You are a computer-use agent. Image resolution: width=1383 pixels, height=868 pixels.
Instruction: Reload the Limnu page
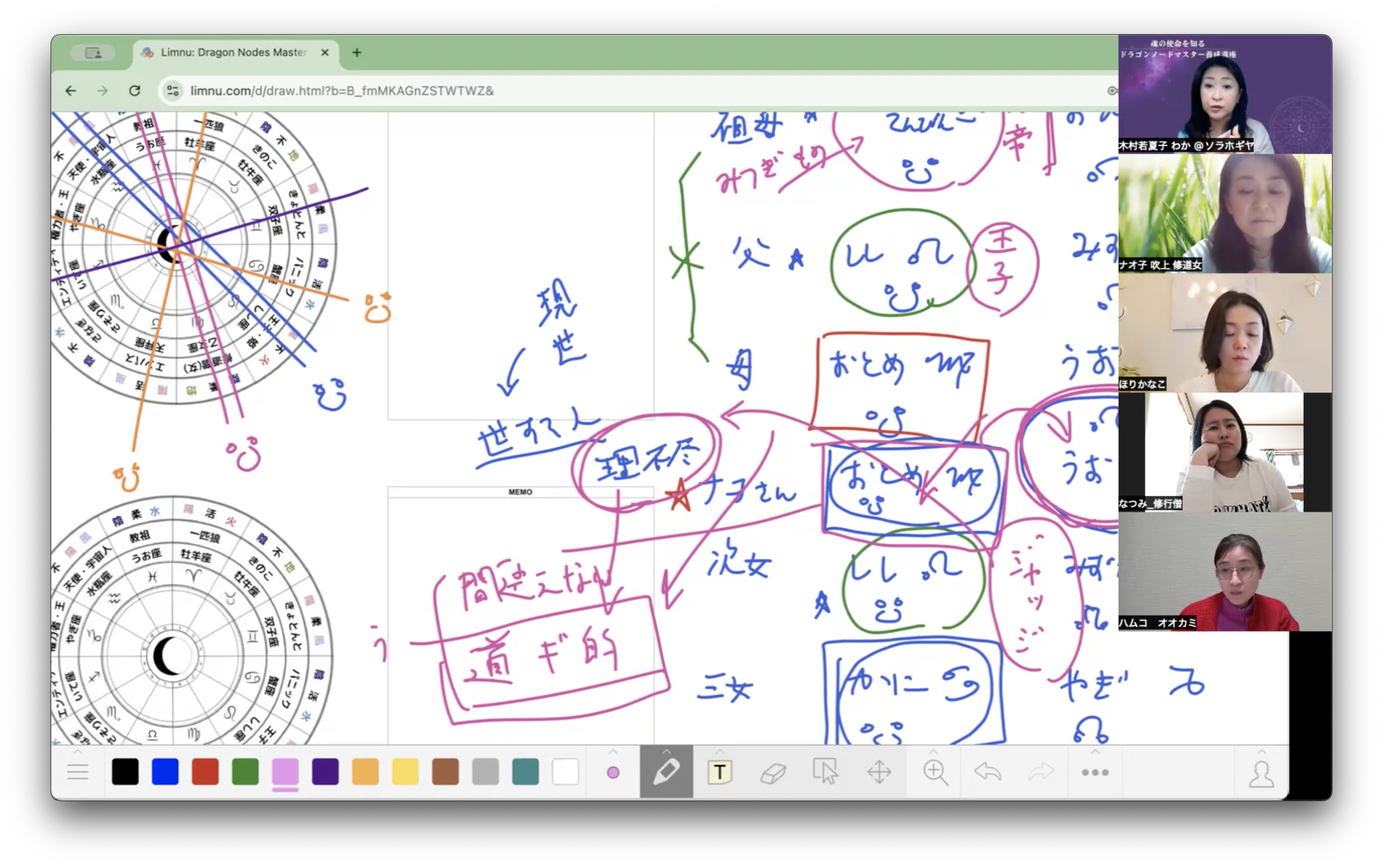click(134, 91)
